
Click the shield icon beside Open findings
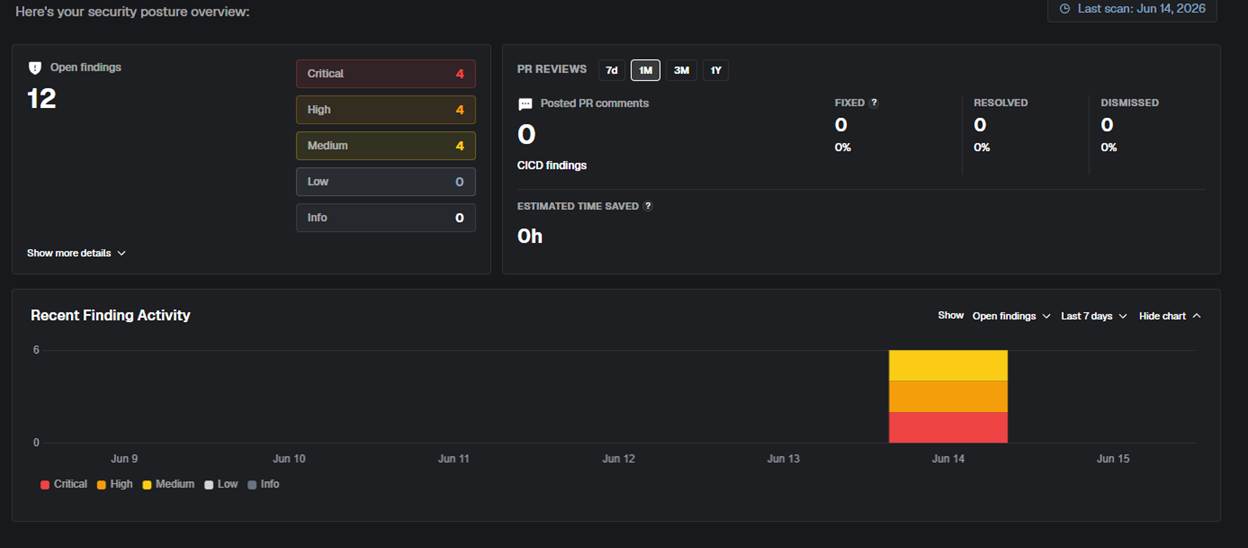35,68
